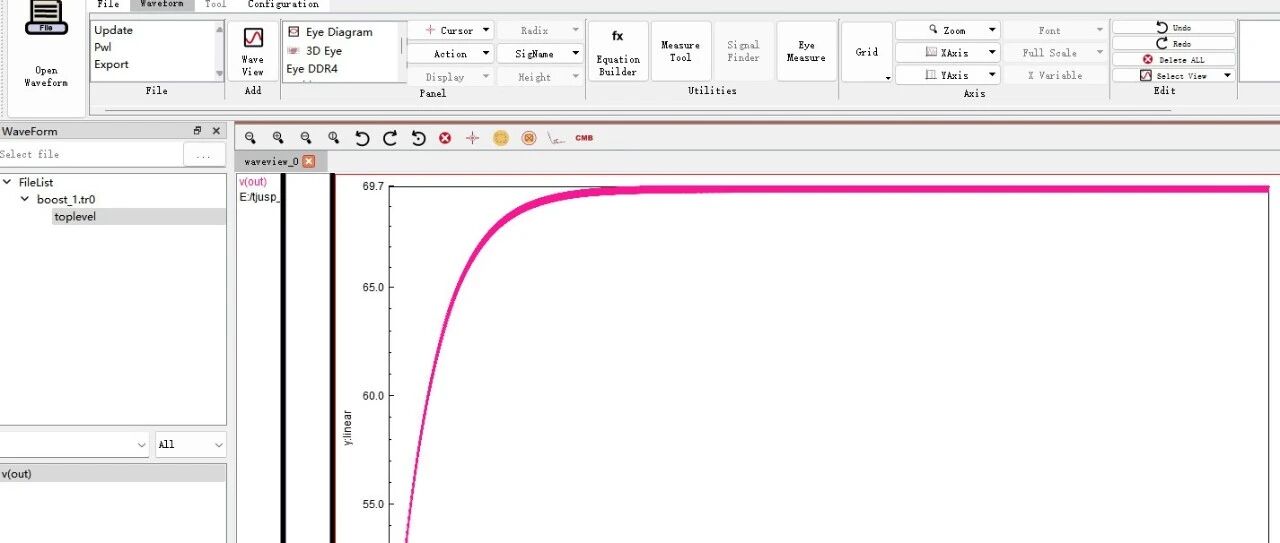Open the File menu tab
The width and height of the screenshot is (1280, 543).
[x=108, y=5]
